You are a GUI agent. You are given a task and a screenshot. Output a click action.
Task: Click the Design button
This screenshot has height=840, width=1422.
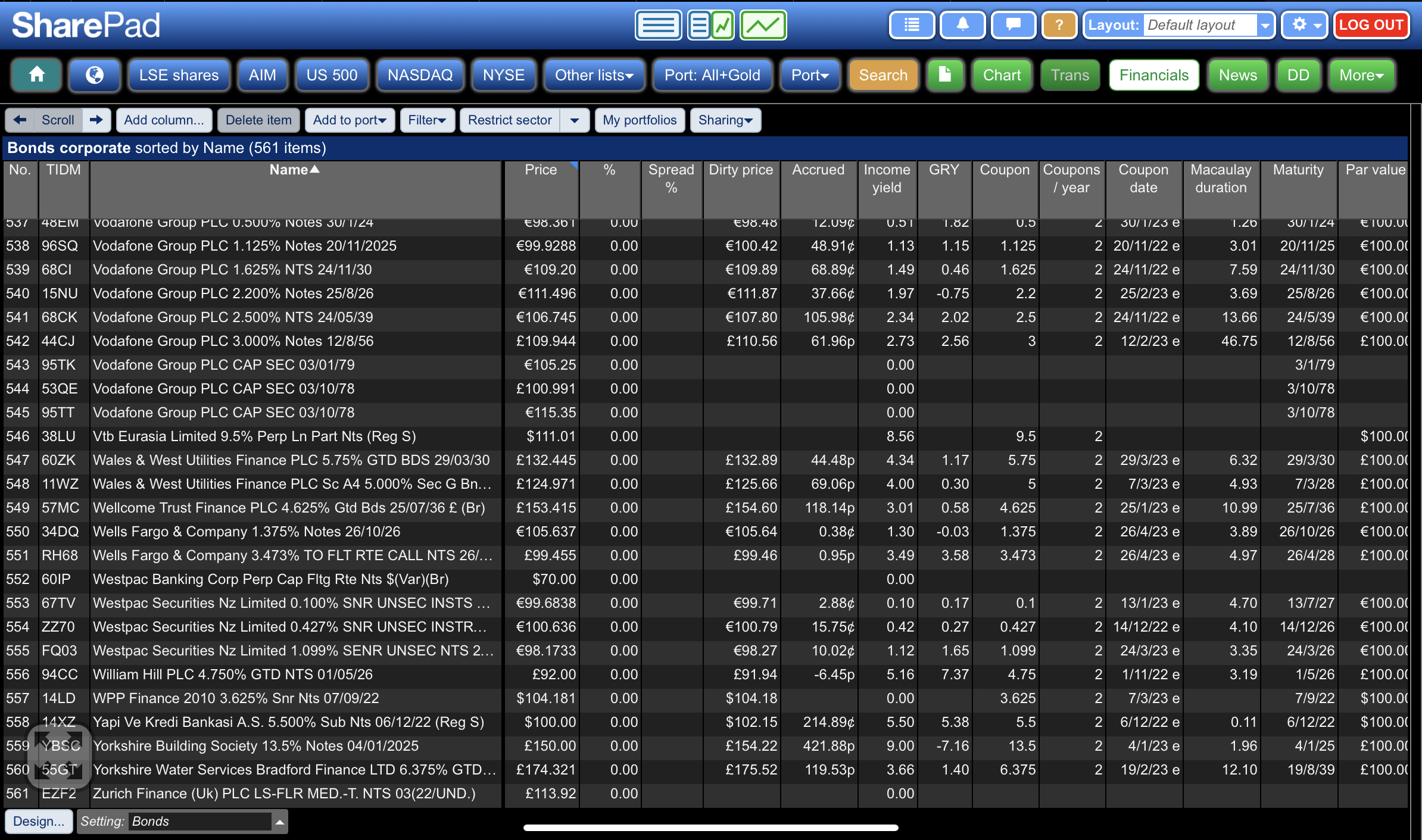point(39,821)
